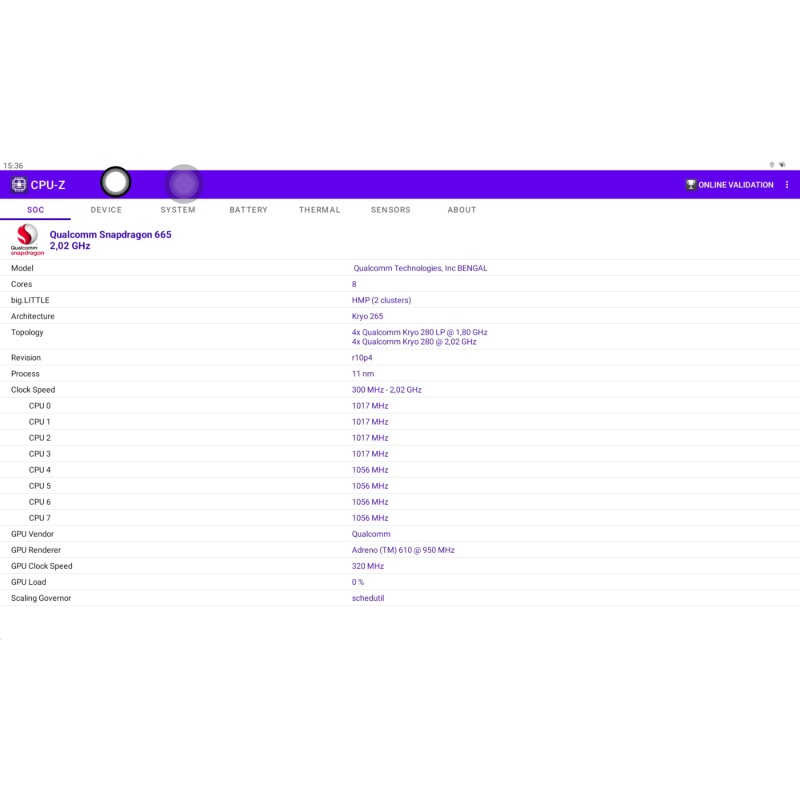Open the SYSTEM tab
This screenshot has height=800, width=800.
[178, 210]
